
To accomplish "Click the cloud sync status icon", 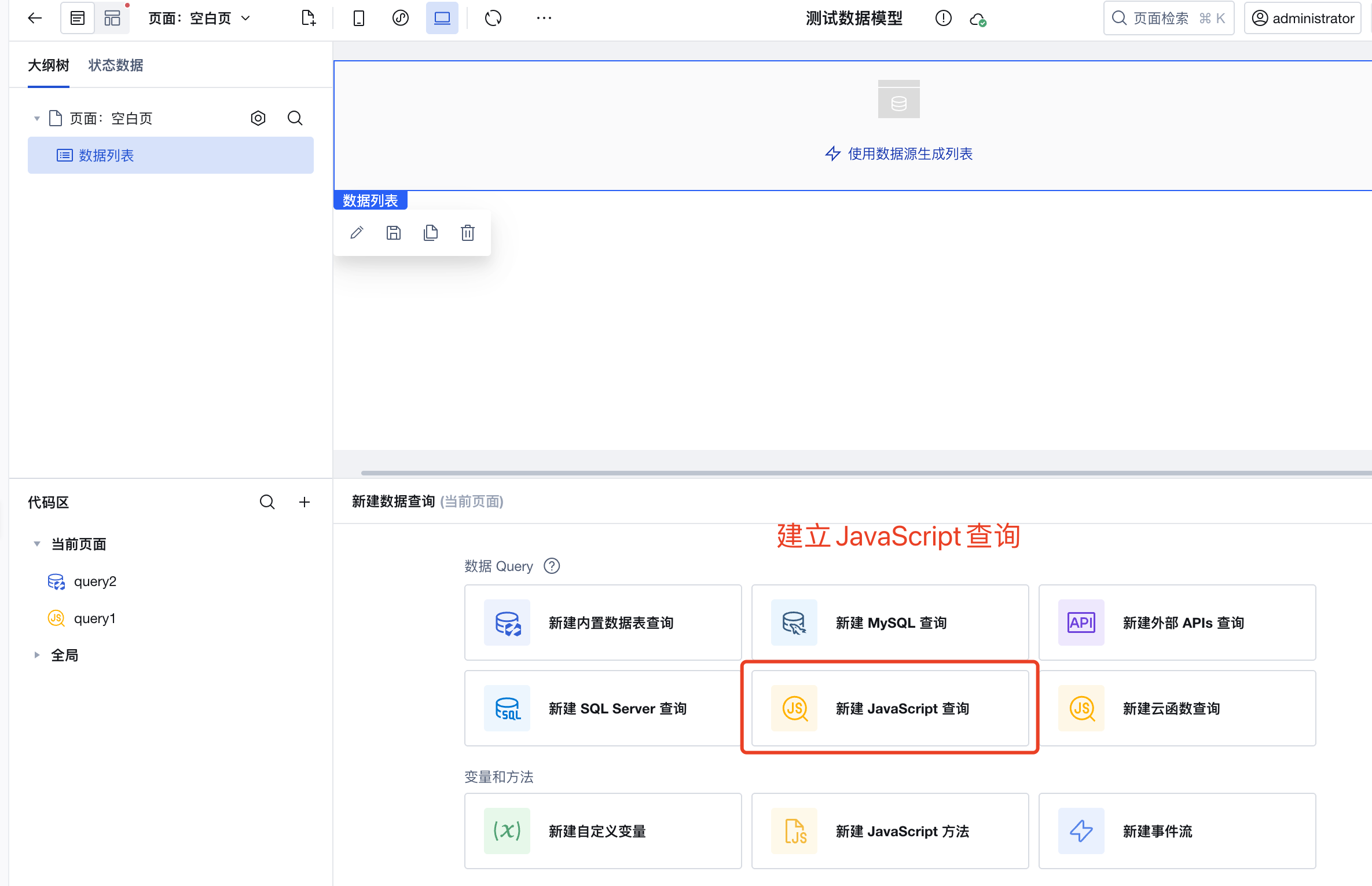I will click(978, 19).
